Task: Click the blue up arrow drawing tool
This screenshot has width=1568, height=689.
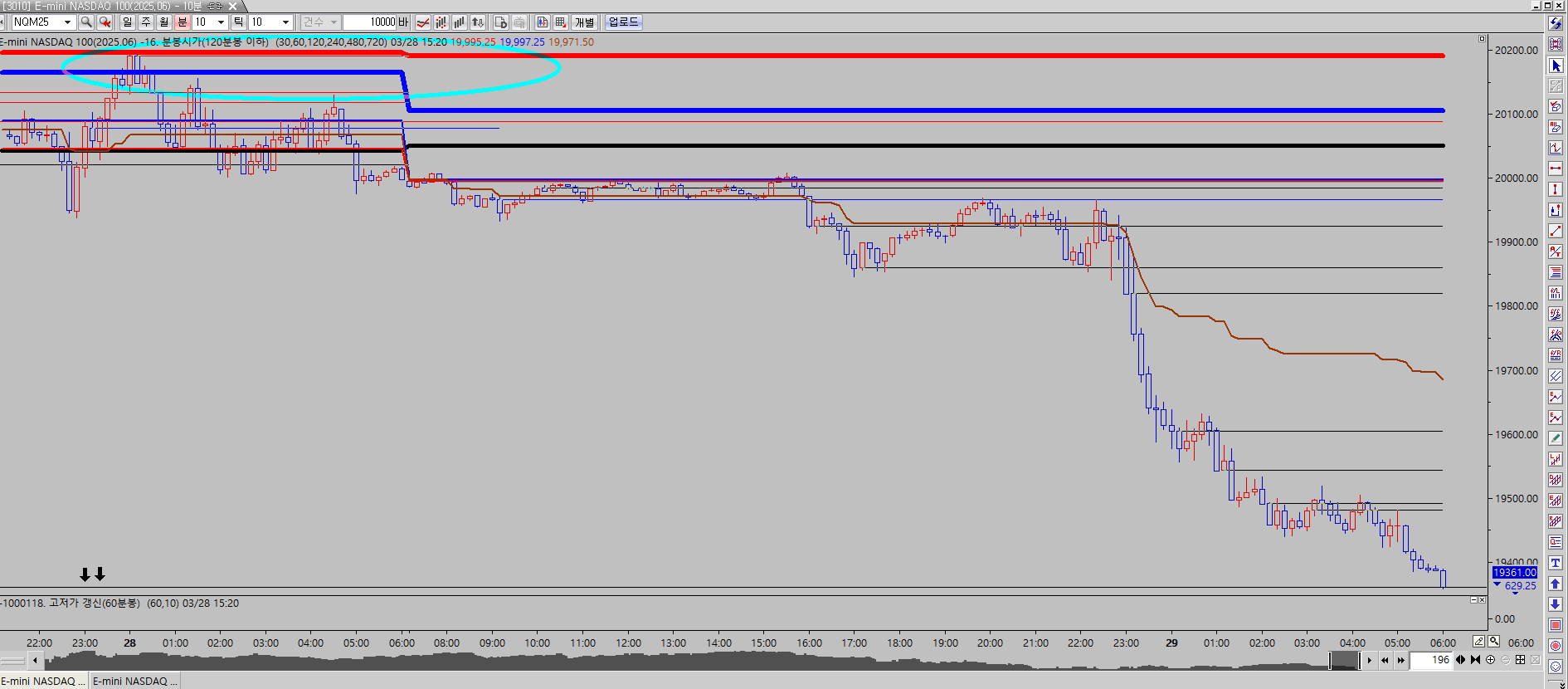Action: (x=1556, y=584)
